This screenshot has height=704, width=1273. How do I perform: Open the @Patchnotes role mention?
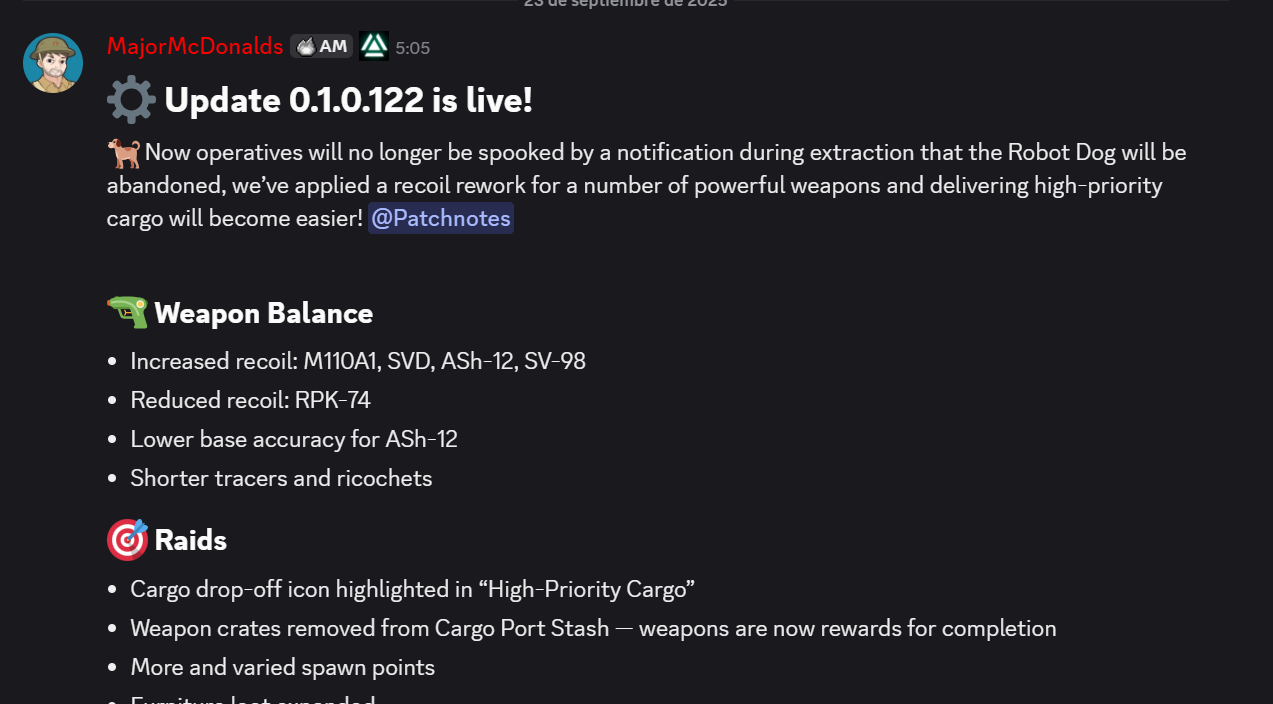pos(441,218)
